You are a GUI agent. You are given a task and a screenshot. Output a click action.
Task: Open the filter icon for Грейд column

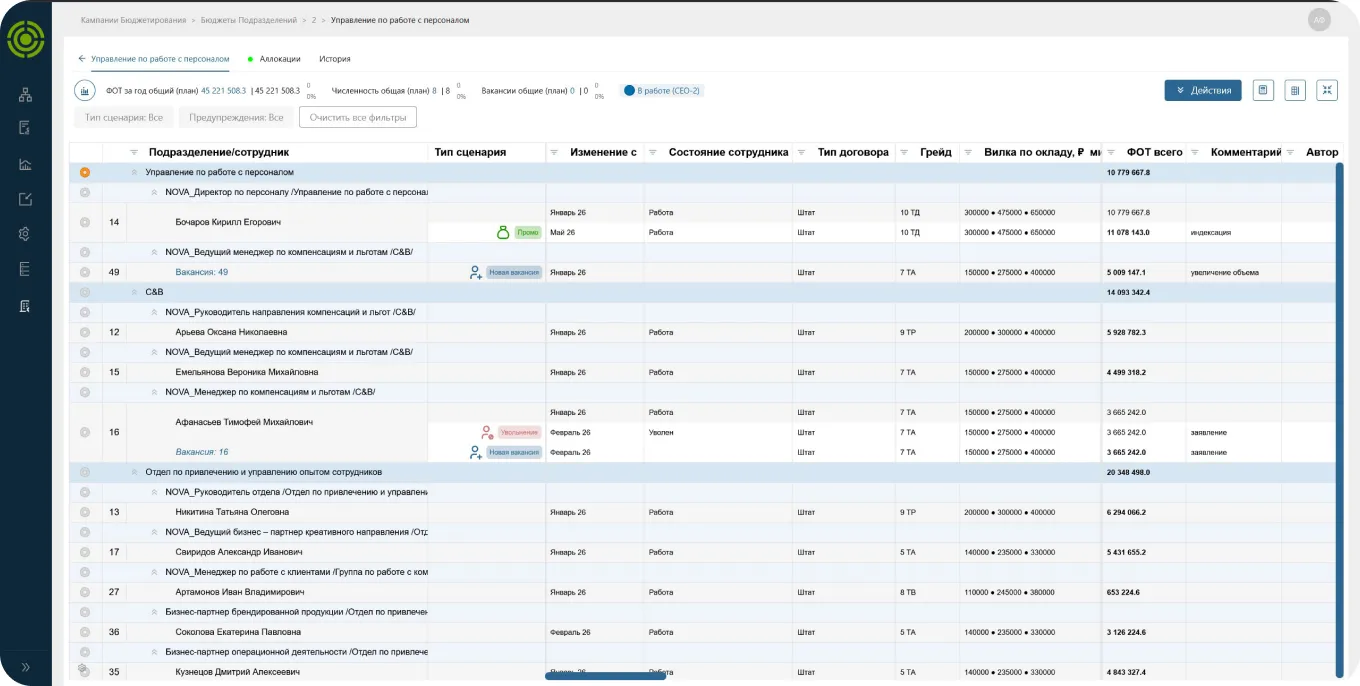click(x=904, y=152)
